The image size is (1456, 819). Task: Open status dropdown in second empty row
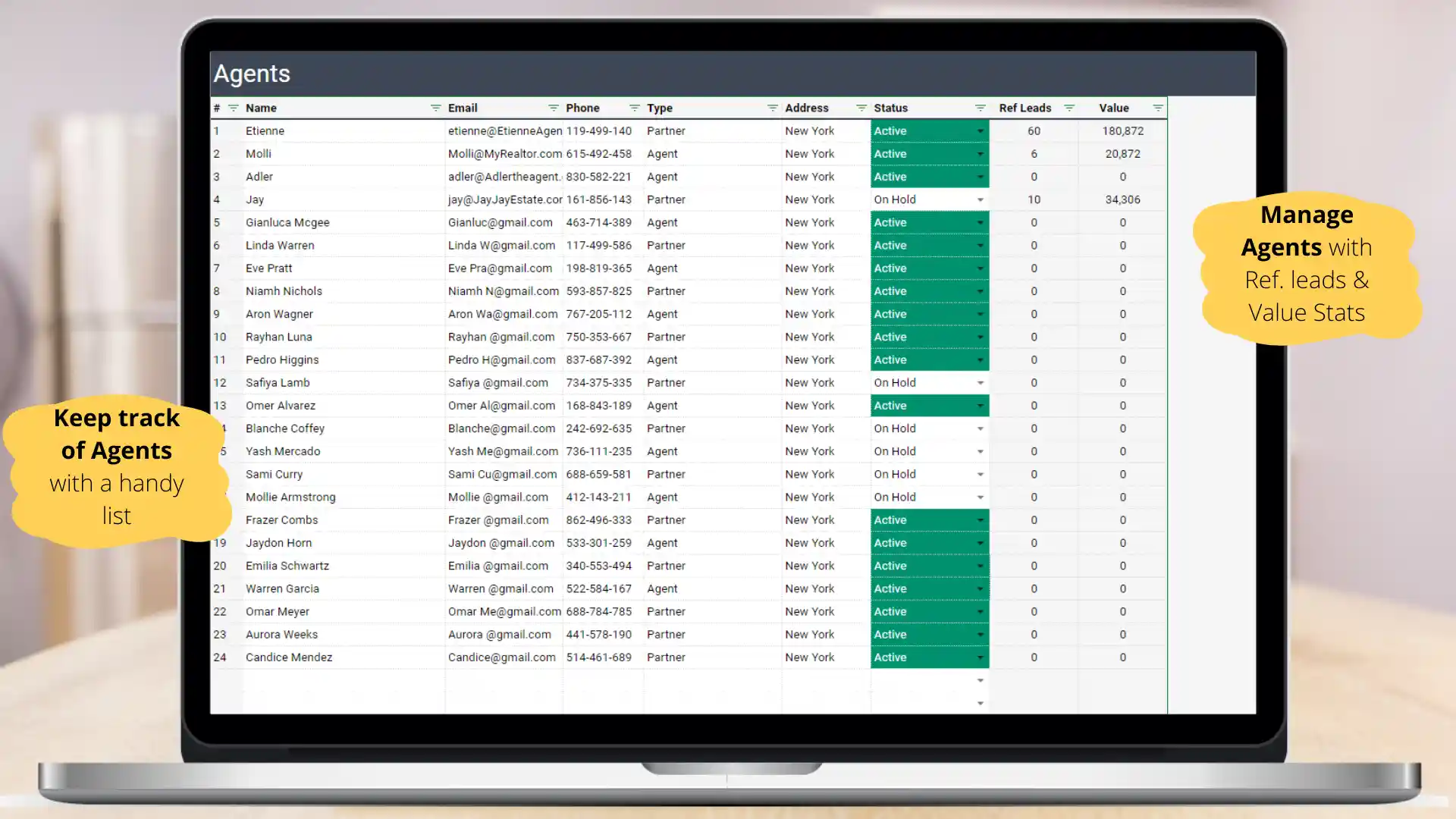(980, 704)
